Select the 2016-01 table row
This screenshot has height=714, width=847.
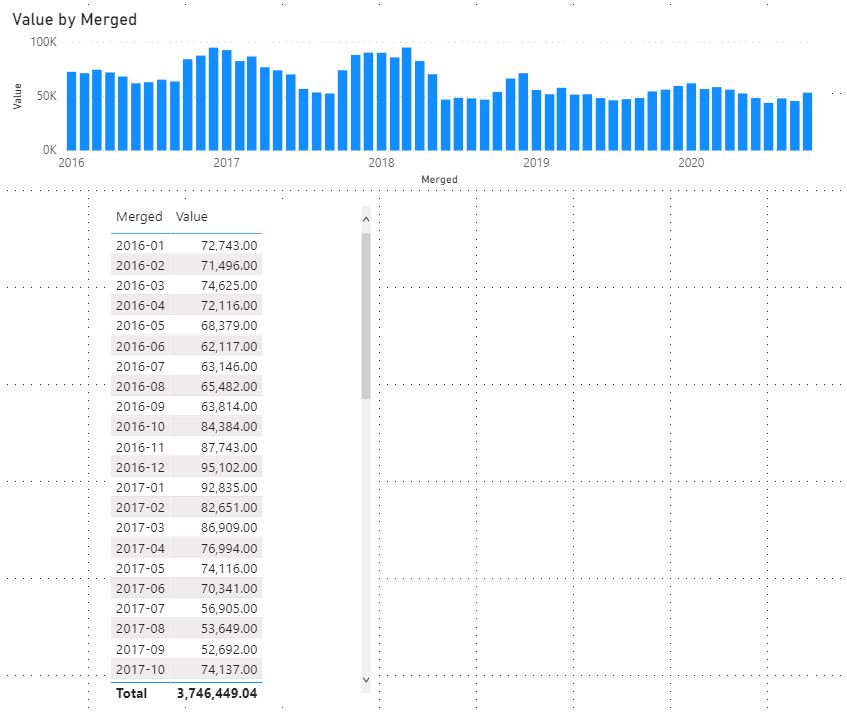pos(186,245)
